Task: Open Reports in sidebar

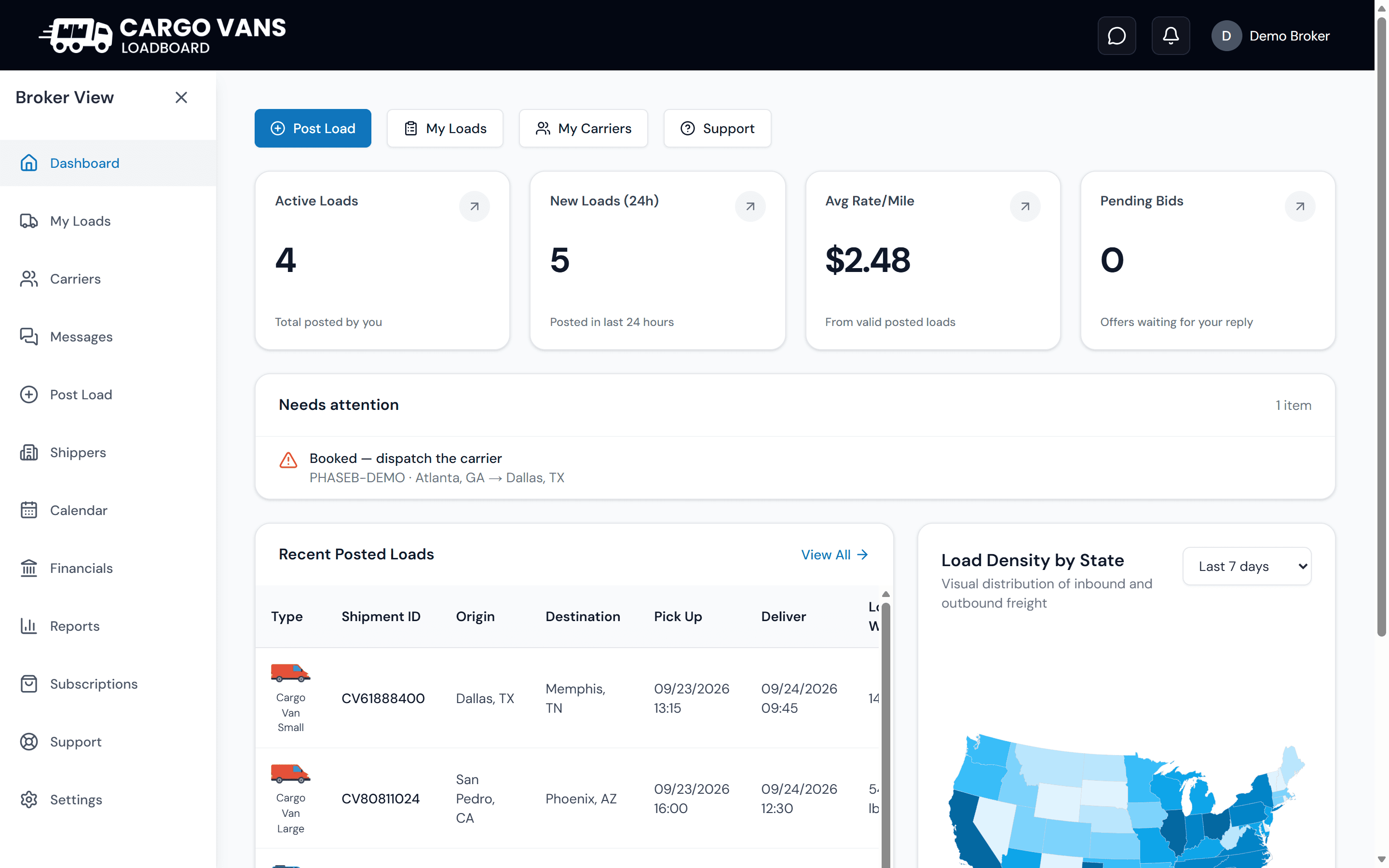Action: point(108,626)
